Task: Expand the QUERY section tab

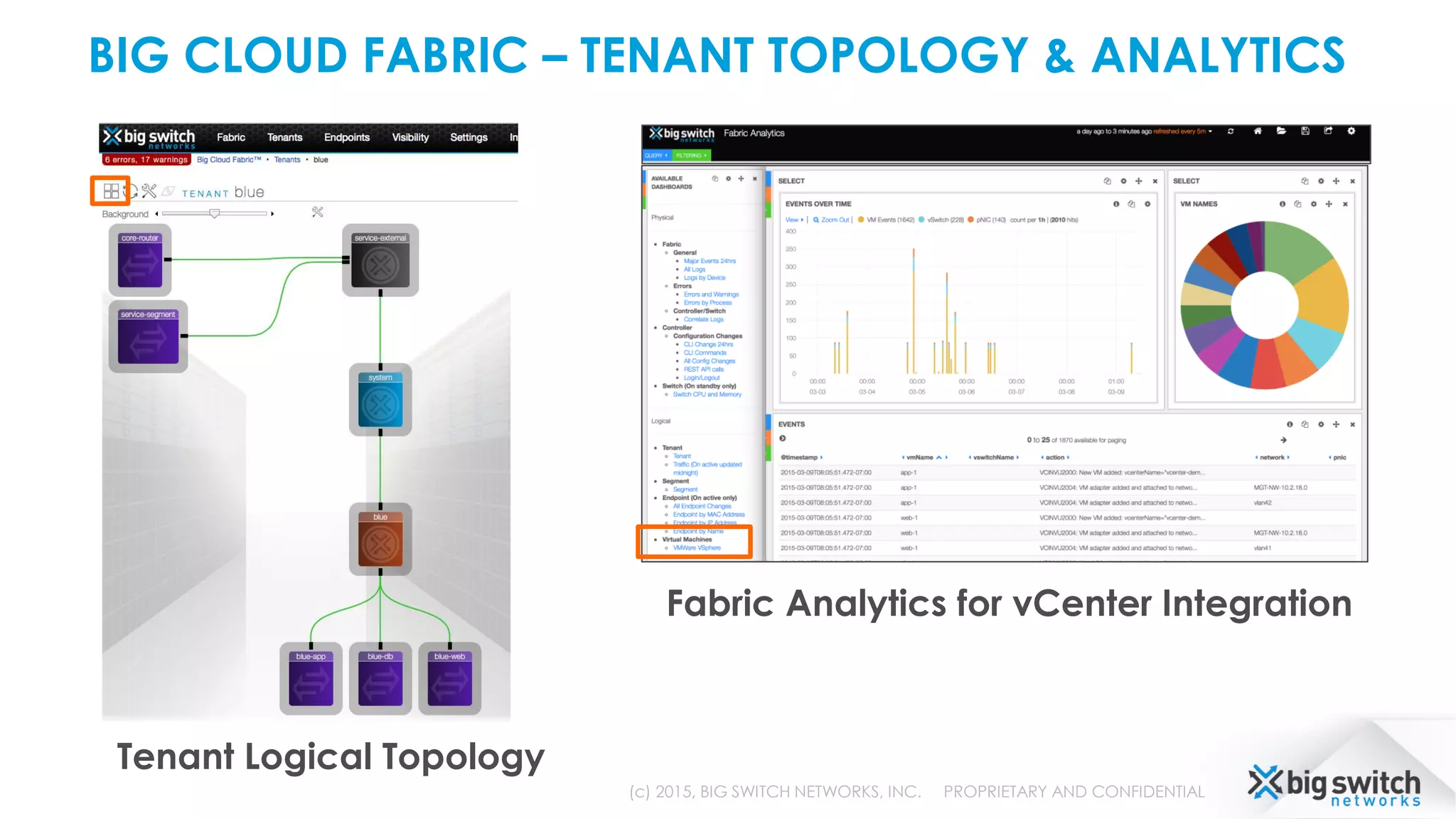Action: pos(655,156)
